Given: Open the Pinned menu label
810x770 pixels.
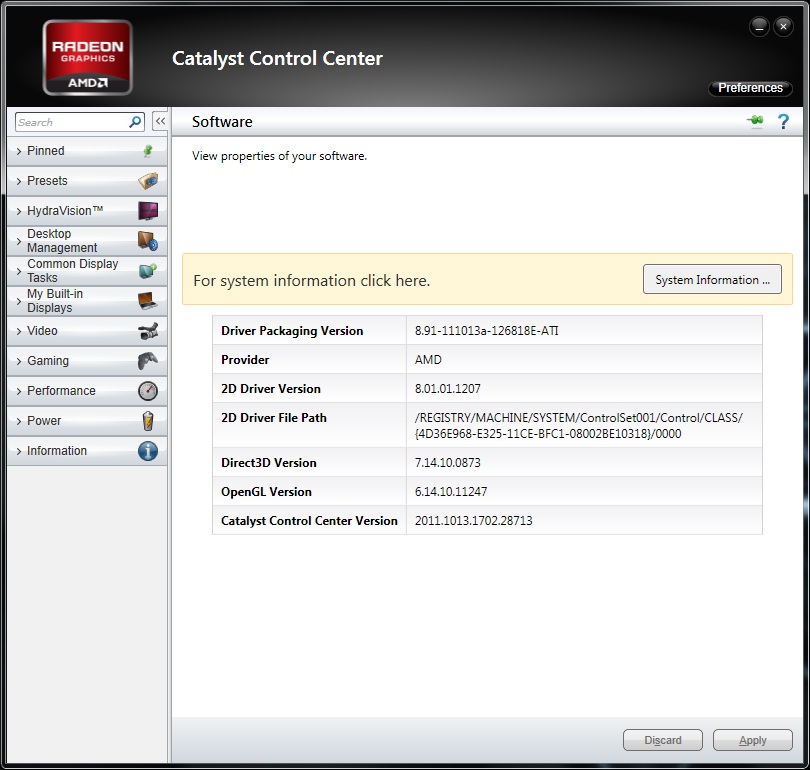Looking at the screenshot, I should pos(45,151).
